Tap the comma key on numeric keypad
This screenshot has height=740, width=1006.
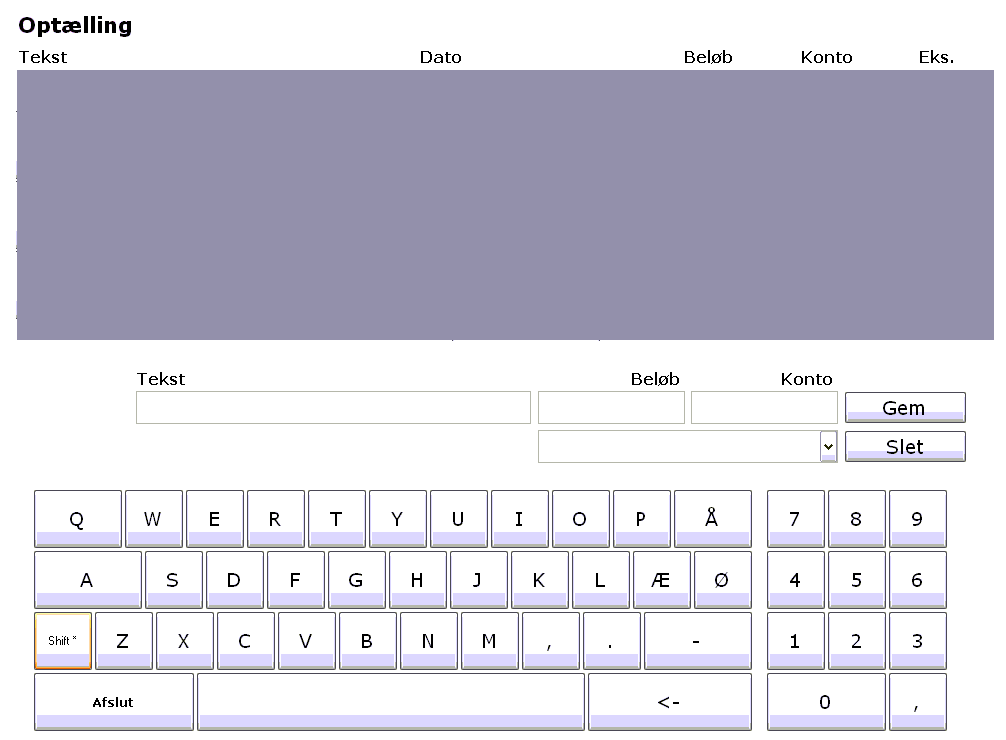point(917,702)
